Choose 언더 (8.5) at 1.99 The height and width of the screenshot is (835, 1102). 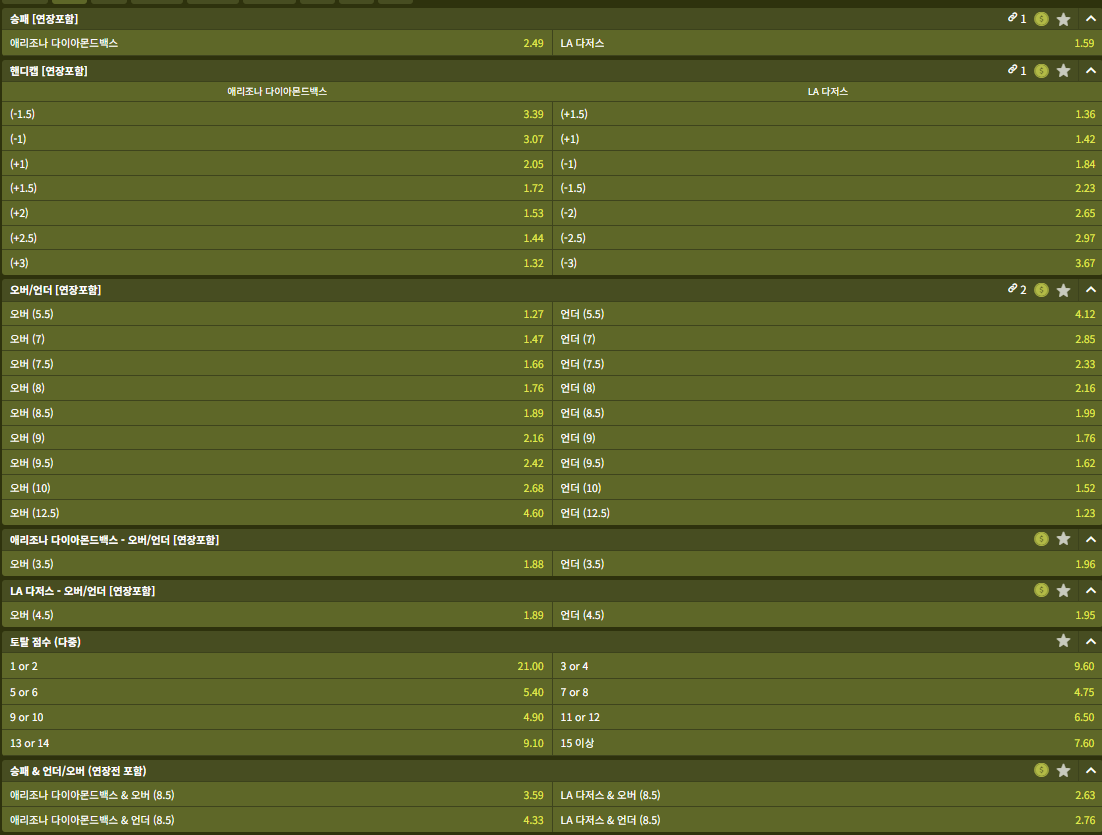[x=827, y=413]
